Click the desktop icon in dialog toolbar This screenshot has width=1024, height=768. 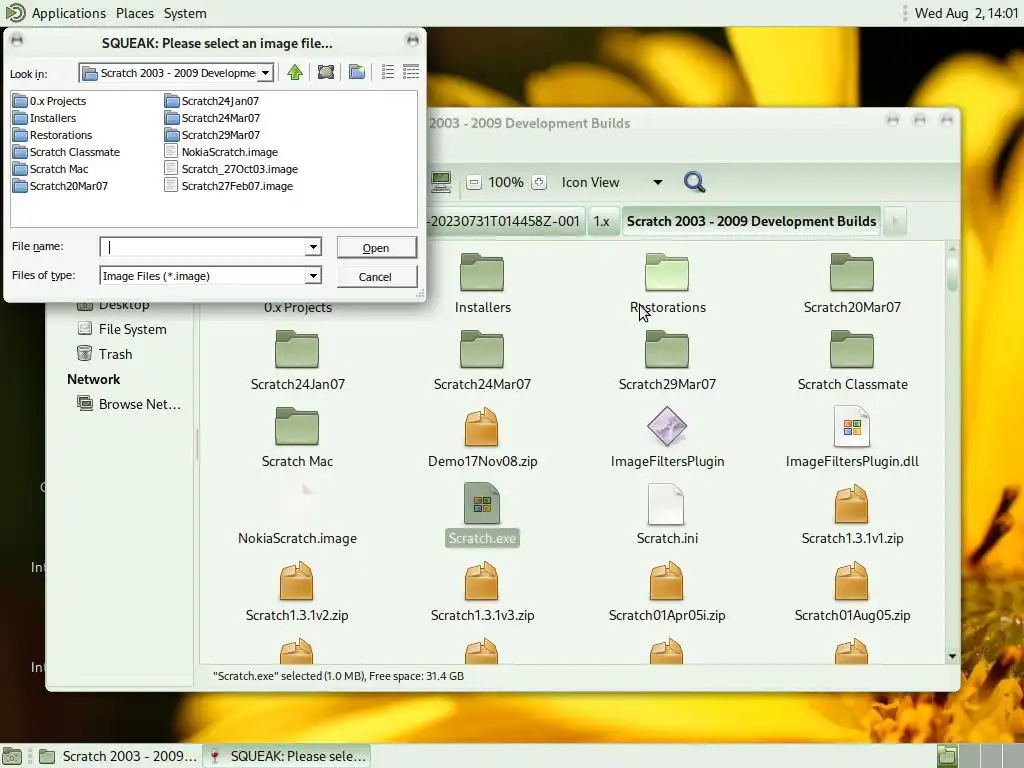(x=326, y=72)
